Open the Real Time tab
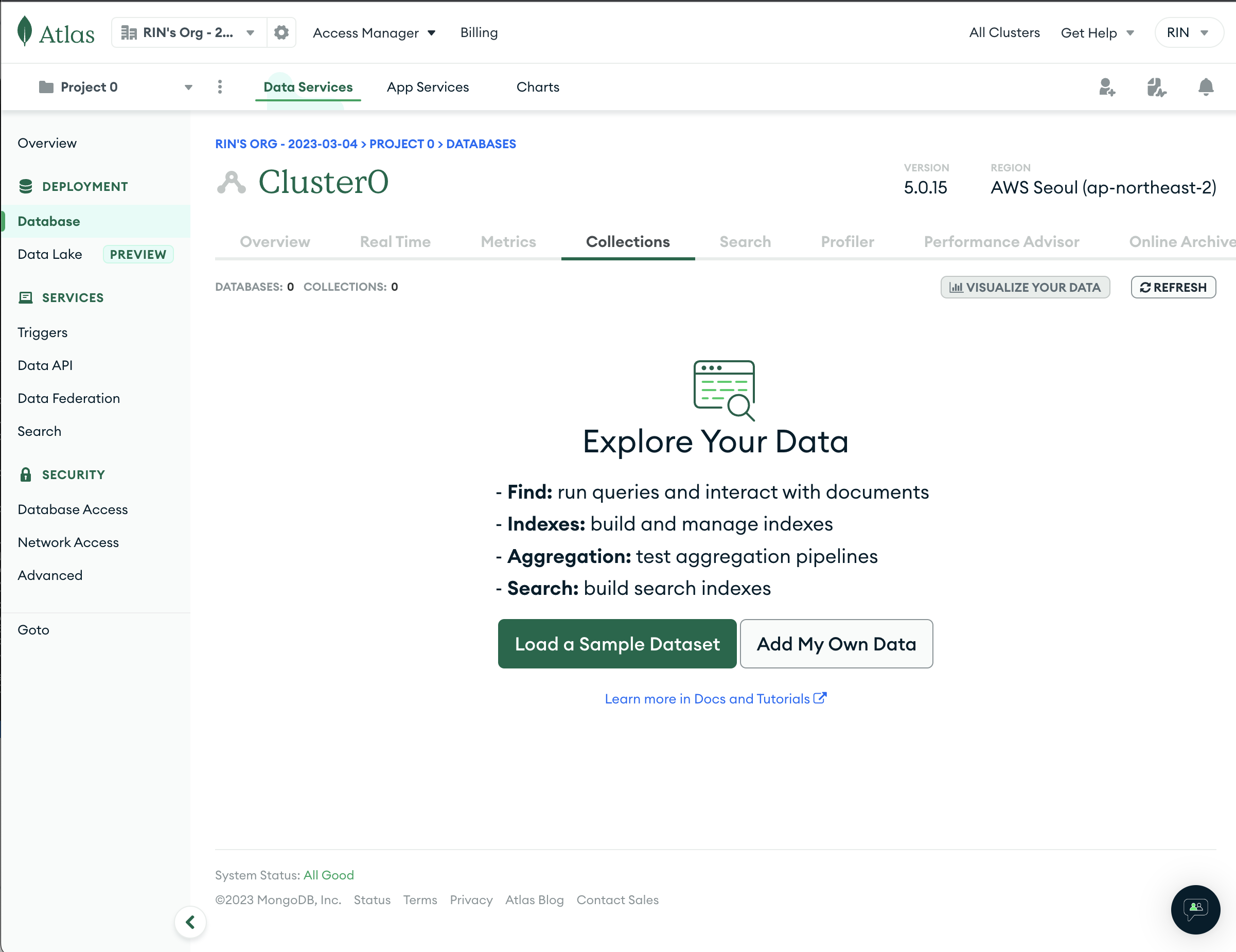Viewport: 1236px width, 952px height. pyautogui.click(x=395, y=242)
